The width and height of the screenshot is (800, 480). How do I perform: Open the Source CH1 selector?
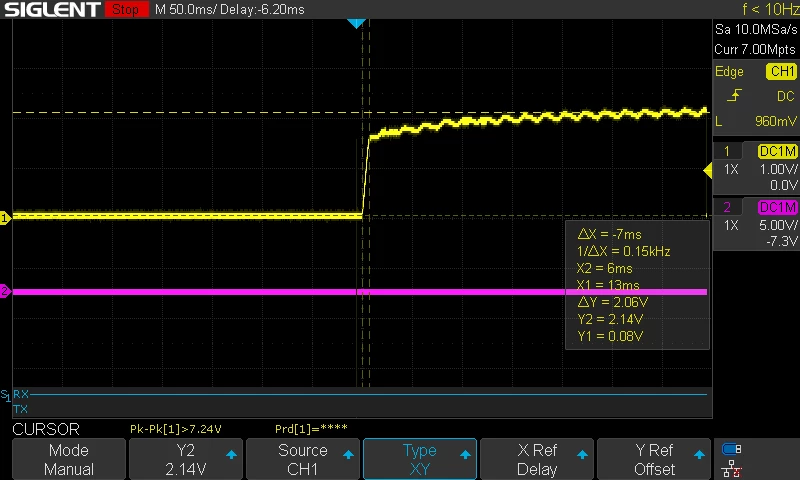click(x=303, y=459)
